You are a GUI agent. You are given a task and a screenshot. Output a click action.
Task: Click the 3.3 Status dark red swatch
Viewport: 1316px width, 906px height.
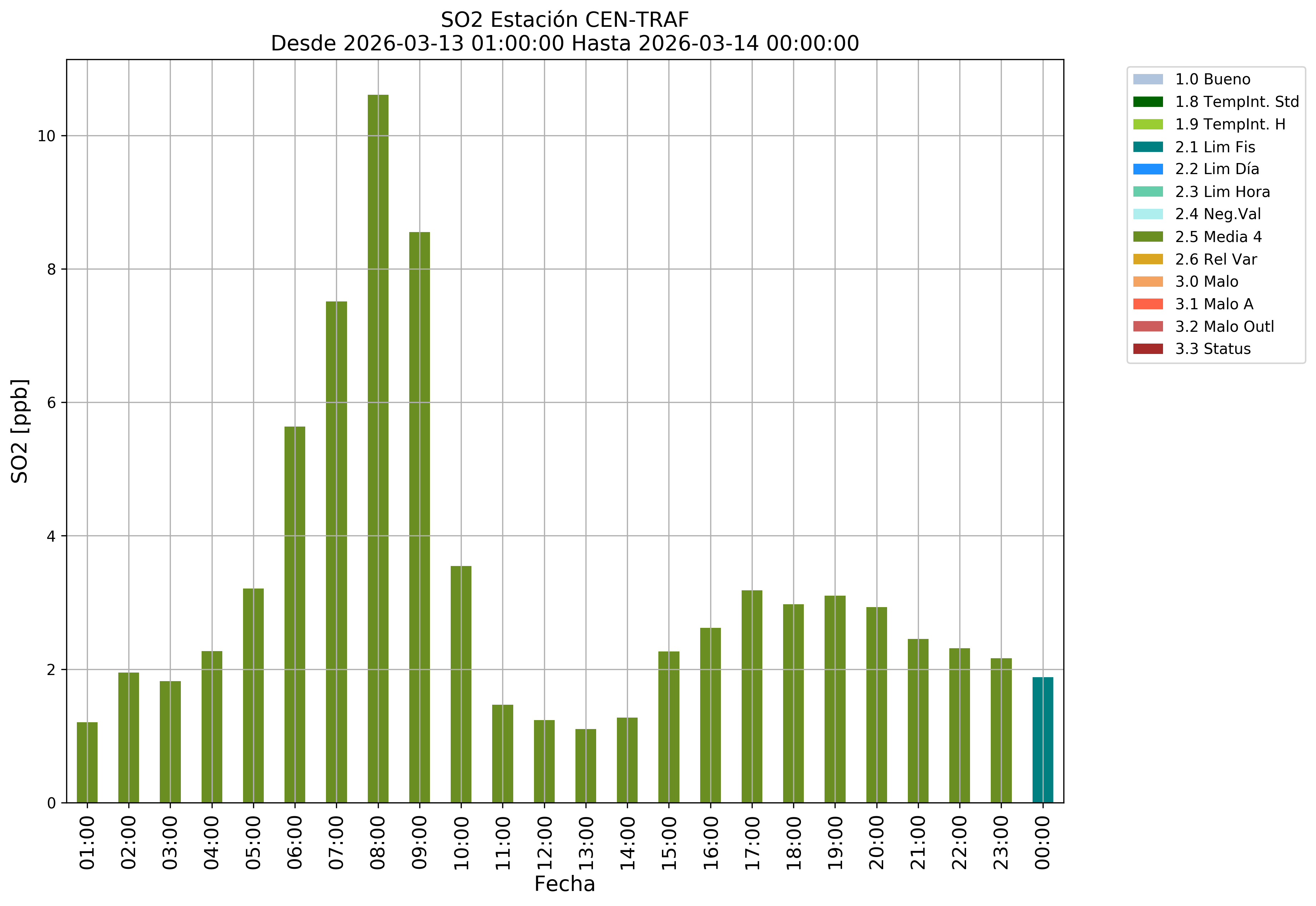click(x=1147, y=349)
